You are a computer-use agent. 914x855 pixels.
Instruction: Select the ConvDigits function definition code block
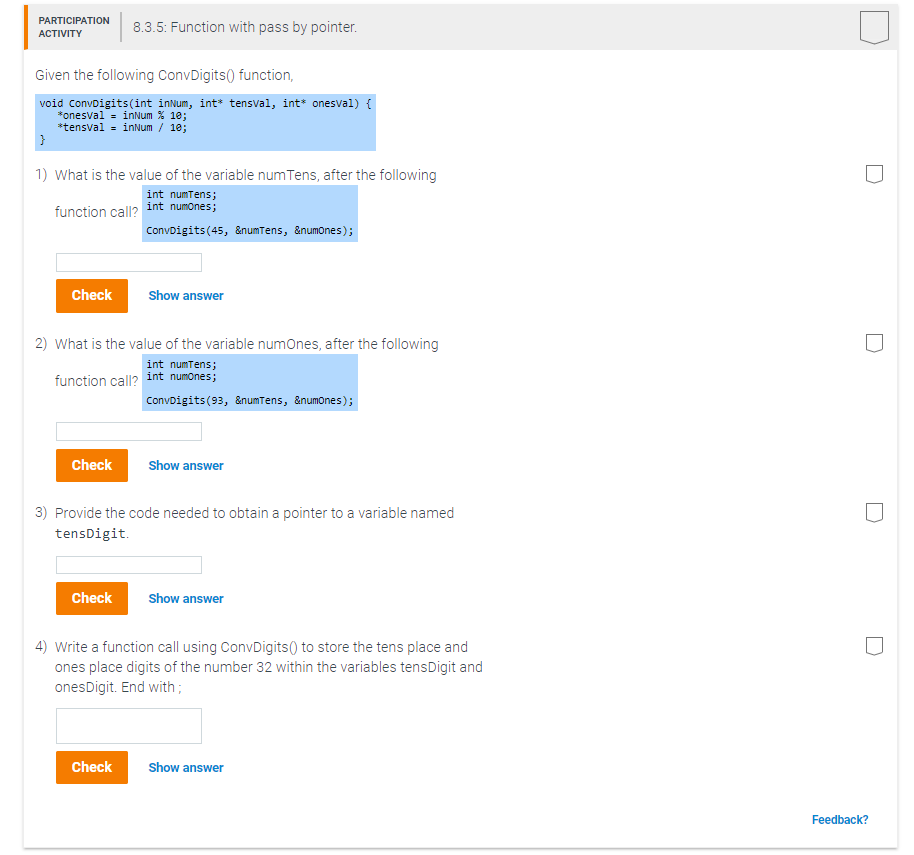pyautogui.click(x=205, y=121)
